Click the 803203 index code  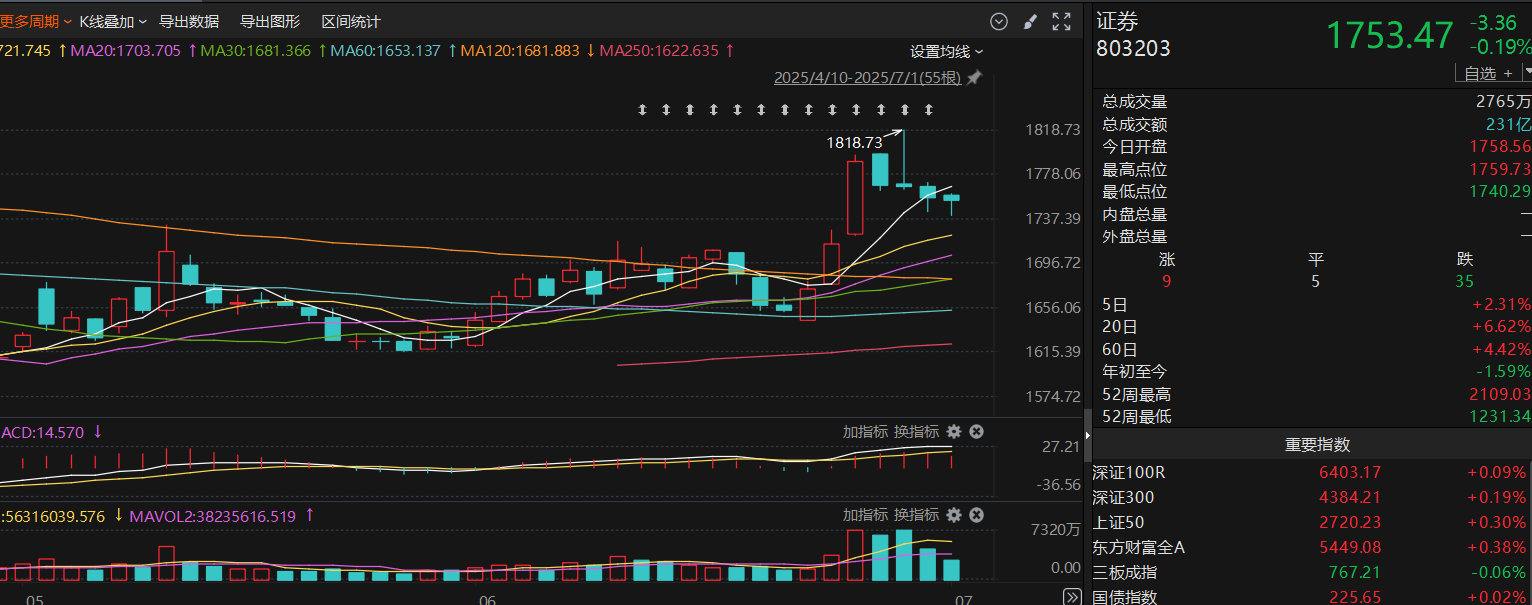click(x=1133, y=48)
